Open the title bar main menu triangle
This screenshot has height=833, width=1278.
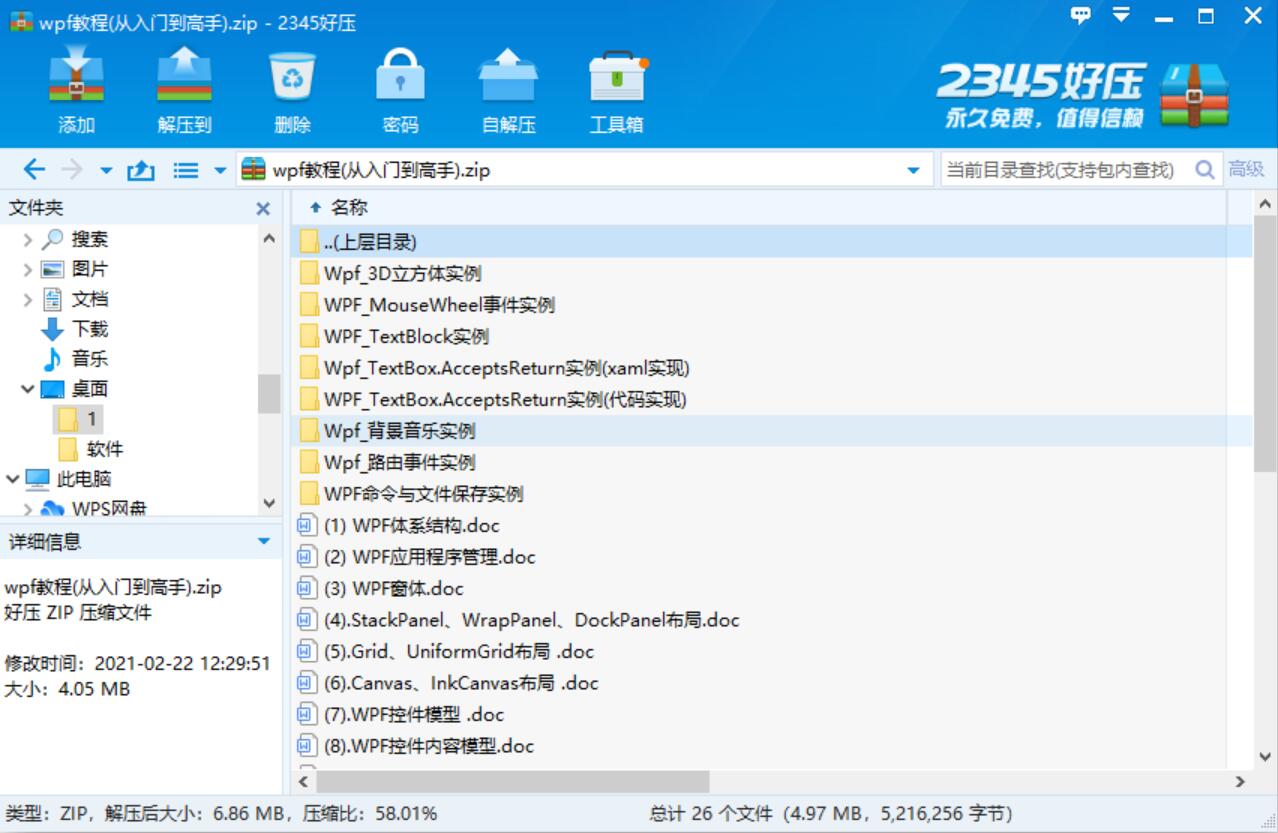pyautogui.click(x=1121, y=15)
